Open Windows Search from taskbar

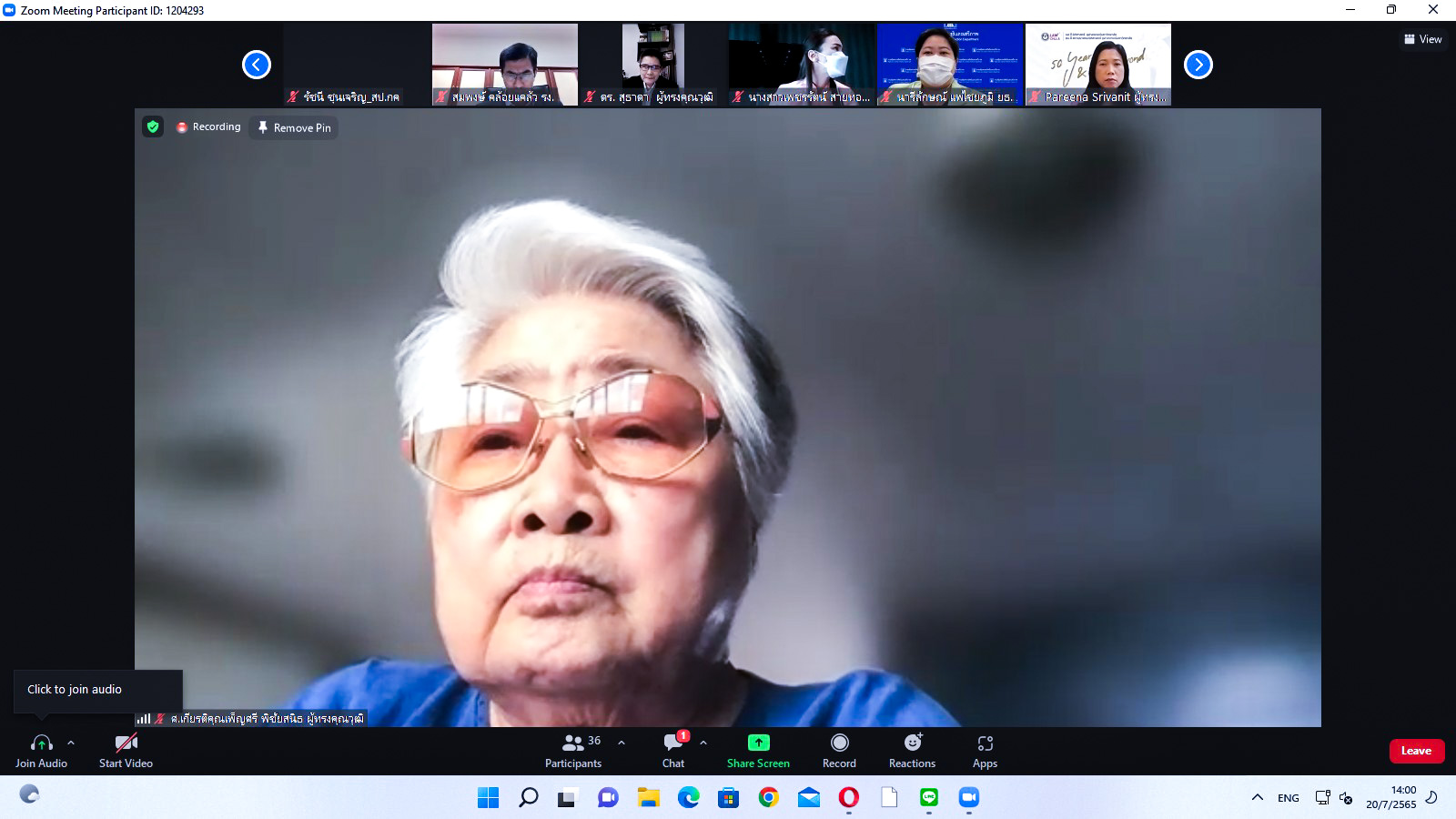point(528,798)
